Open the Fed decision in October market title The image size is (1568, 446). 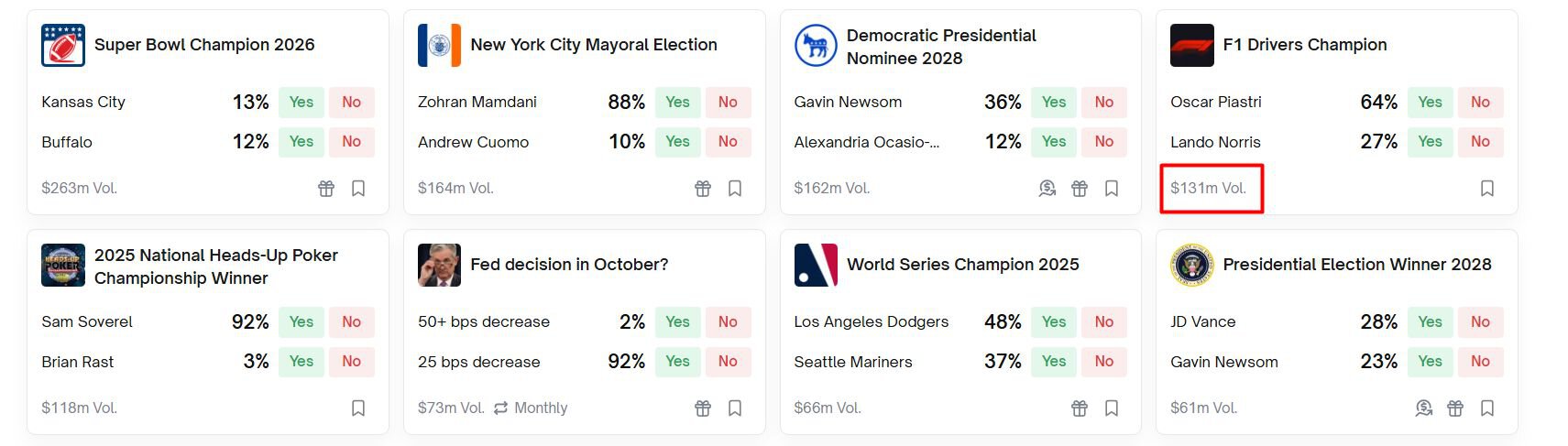pyautogui.click(x=569, y=265)
